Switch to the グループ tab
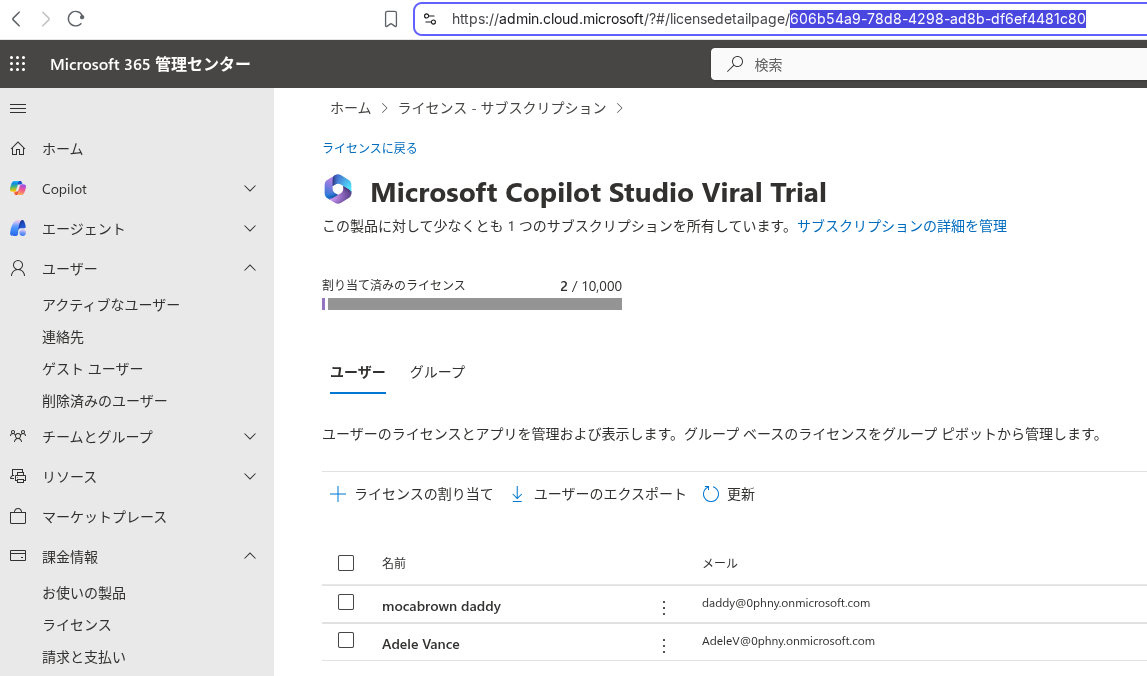 437,372
